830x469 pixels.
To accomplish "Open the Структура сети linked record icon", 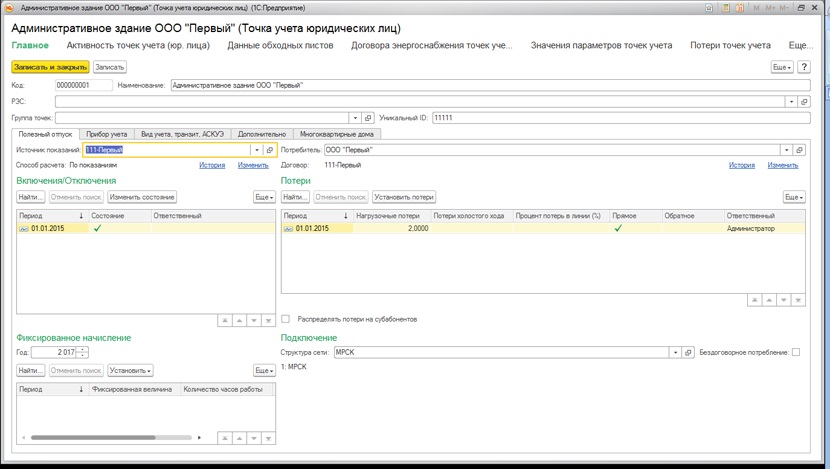I will [688, 353].
